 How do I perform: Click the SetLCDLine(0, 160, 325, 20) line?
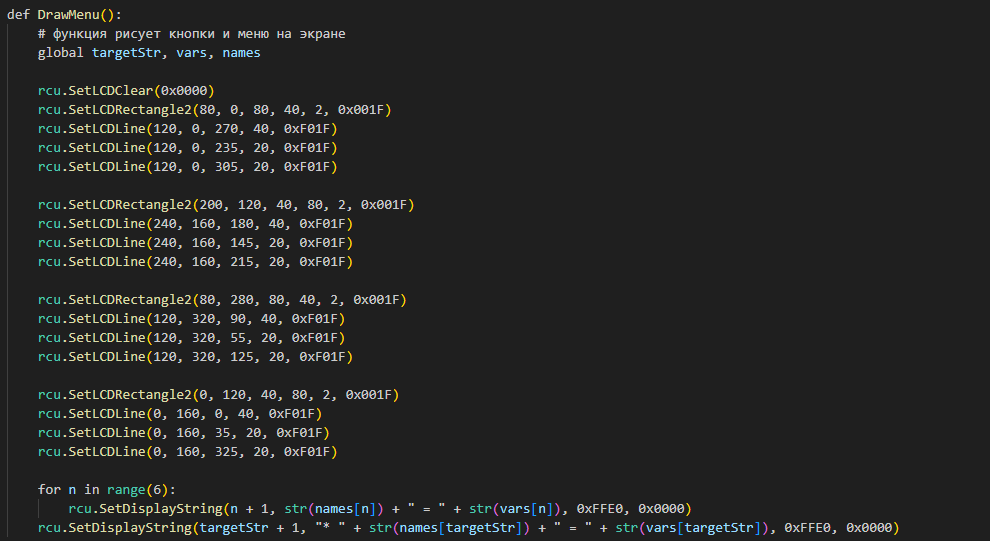[187, 452]
